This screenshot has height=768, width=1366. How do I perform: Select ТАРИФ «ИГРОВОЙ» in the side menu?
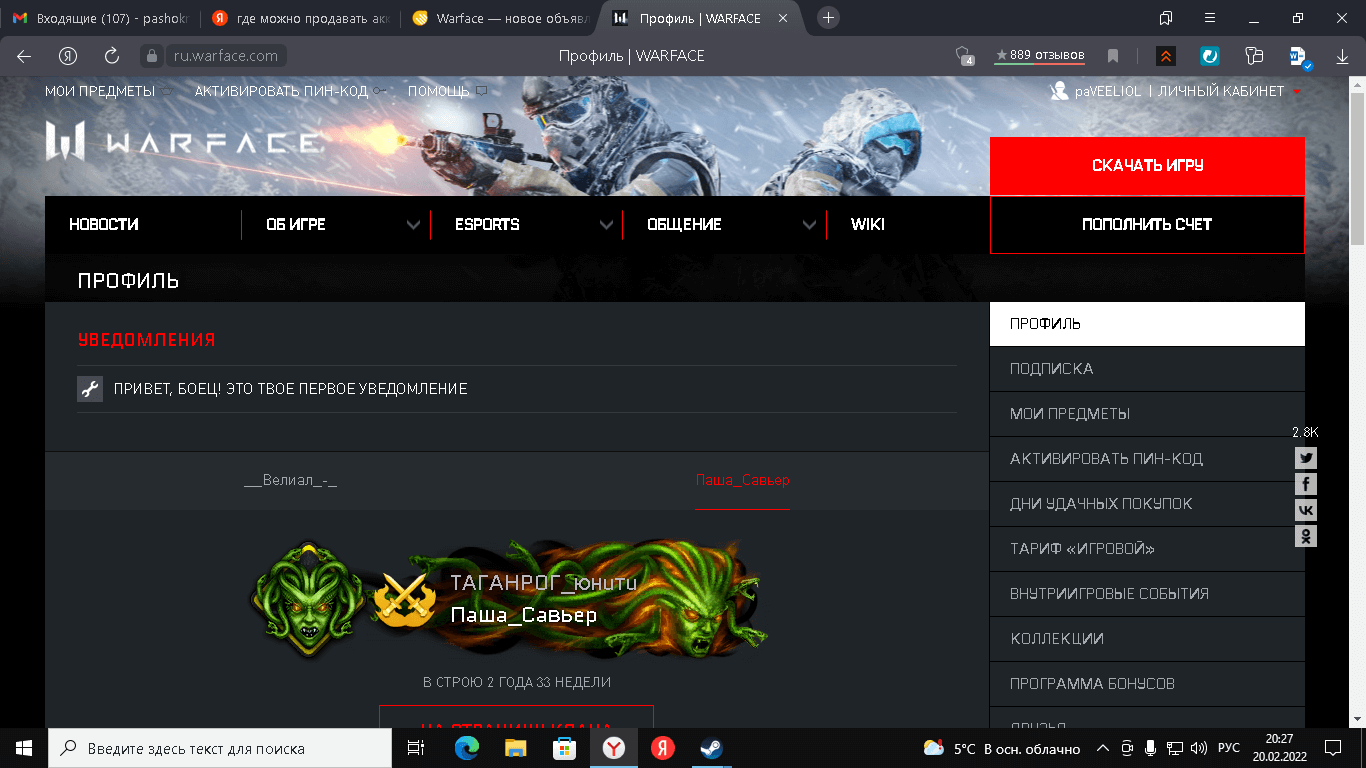[1147, 549]
